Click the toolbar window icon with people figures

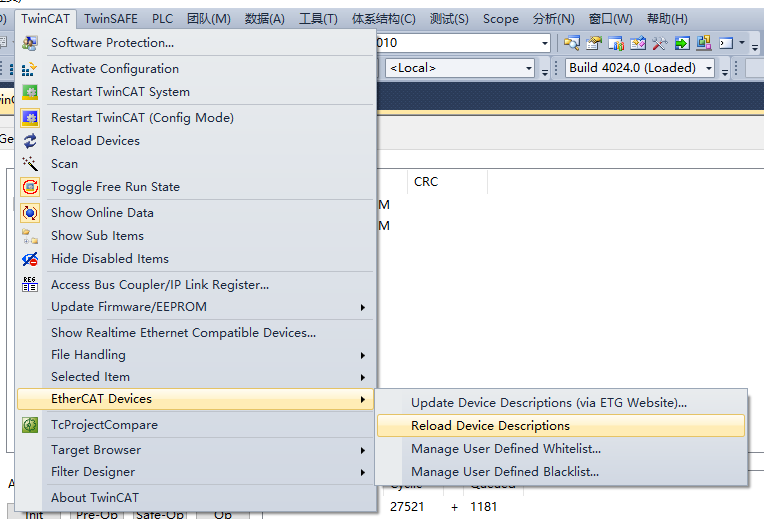(x=615, y=43)
